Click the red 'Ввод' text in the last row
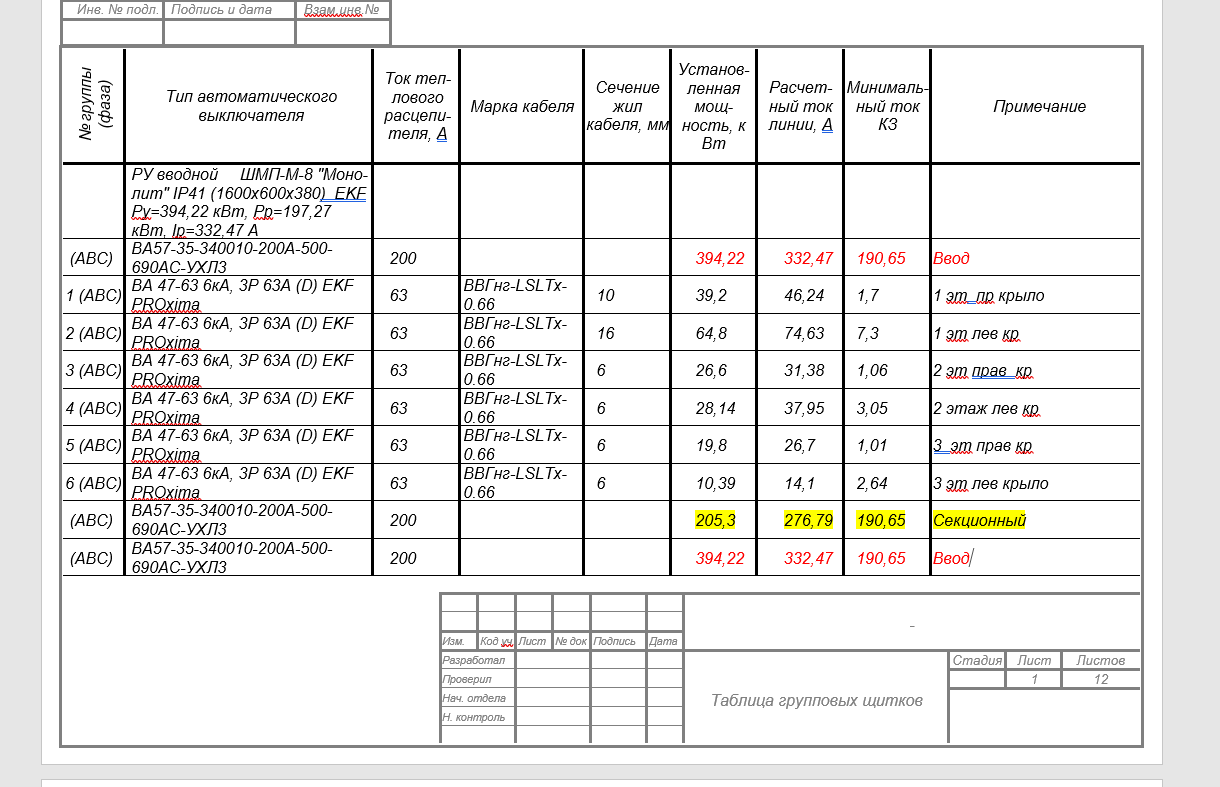The image size is (1220, 787). (x=951, y=558)
